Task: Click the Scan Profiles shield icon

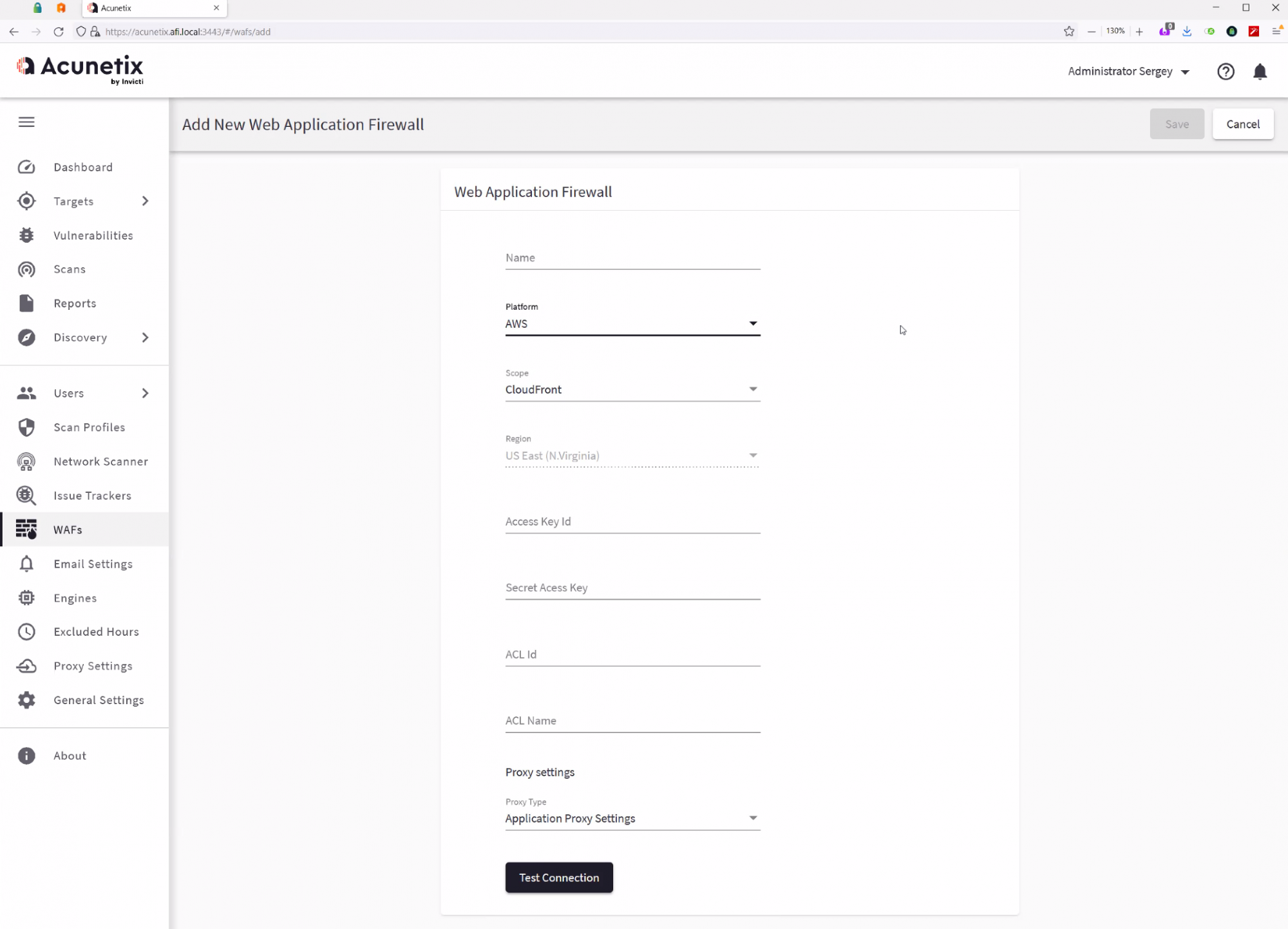Action: pos(26,427)
